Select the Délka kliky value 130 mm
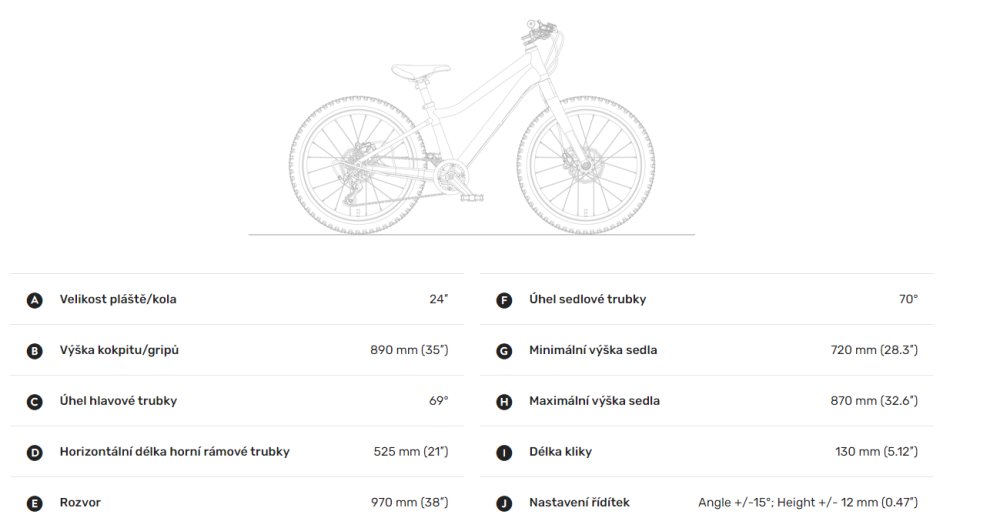 click(876, 451)
